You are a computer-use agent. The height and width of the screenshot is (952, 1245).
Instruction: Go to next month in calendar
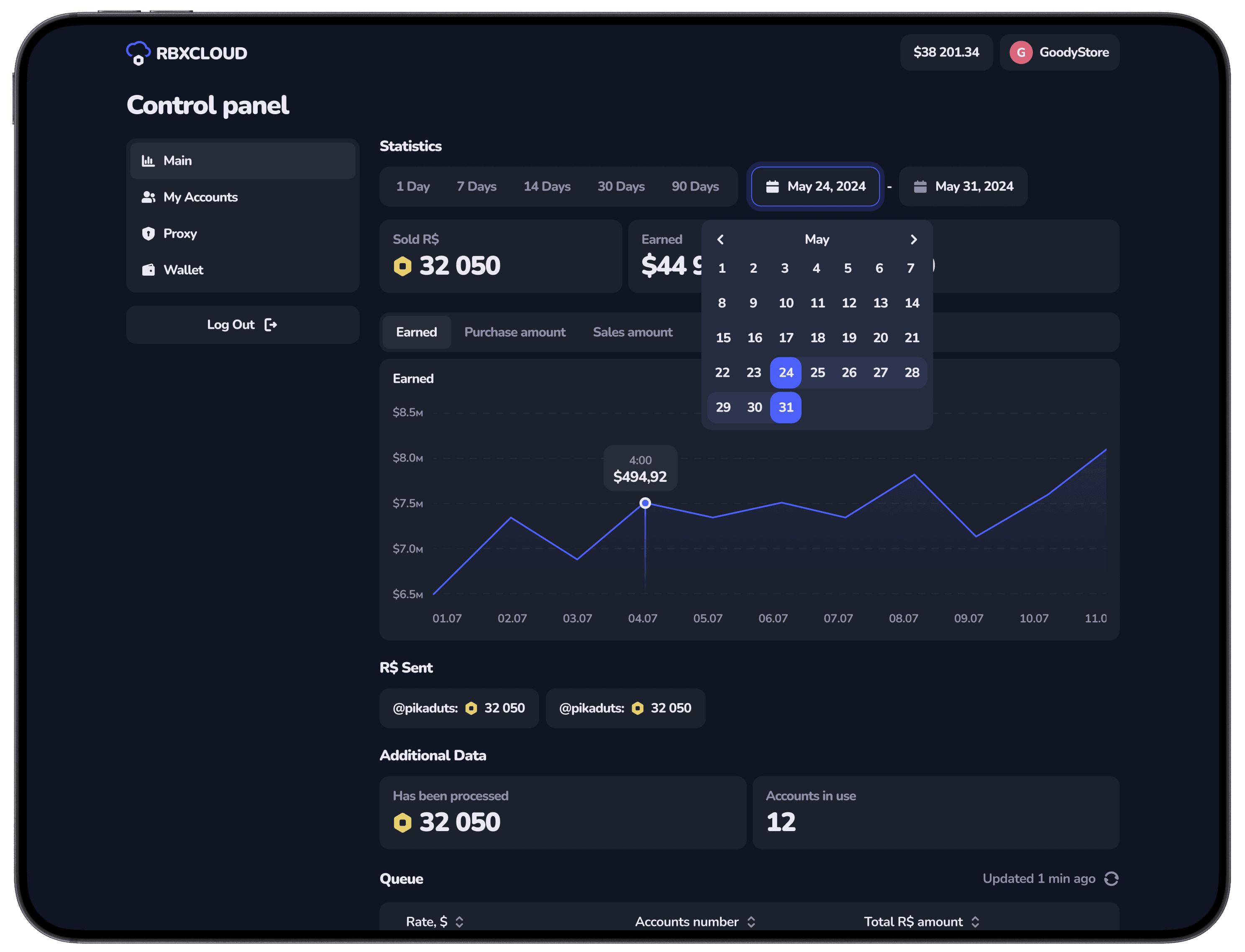(914, 240)
